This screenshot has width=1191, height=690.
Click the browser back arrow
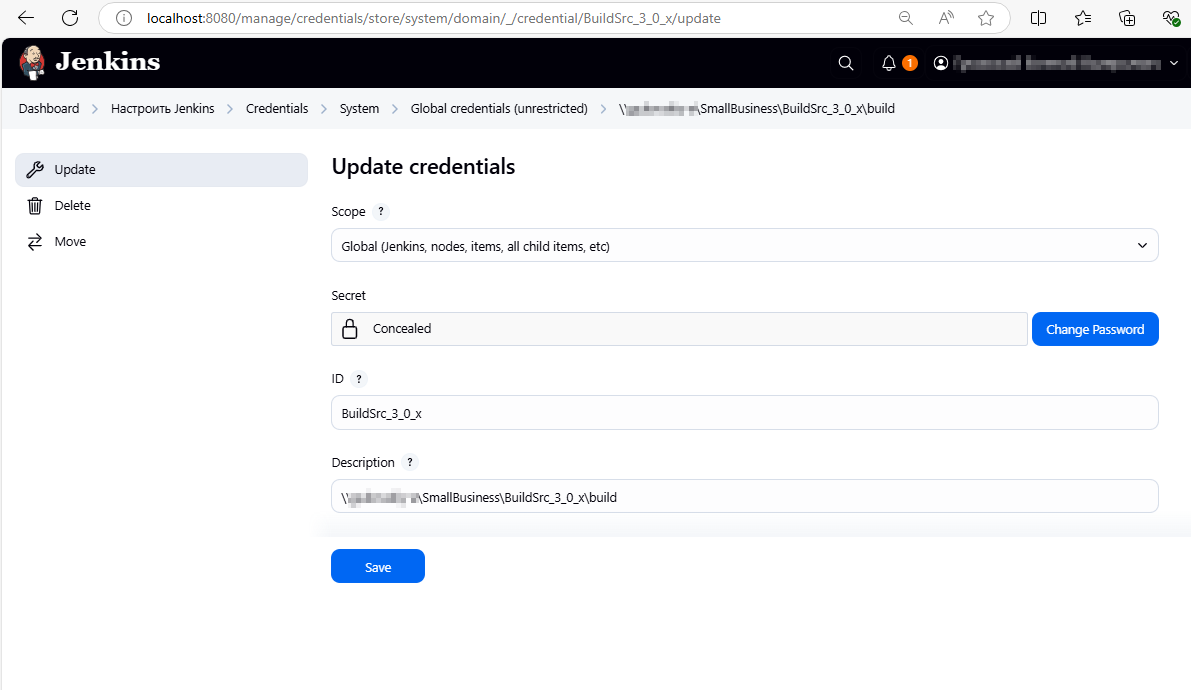[26, 18]
